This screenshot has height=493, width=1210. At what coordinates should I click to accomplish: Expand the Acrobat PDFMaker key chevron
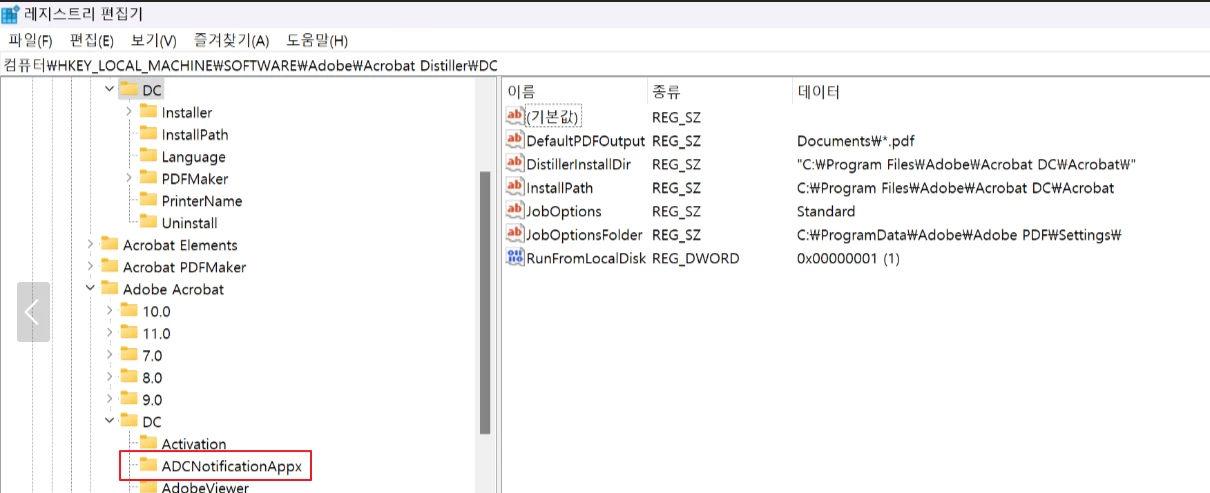(90, 266)
